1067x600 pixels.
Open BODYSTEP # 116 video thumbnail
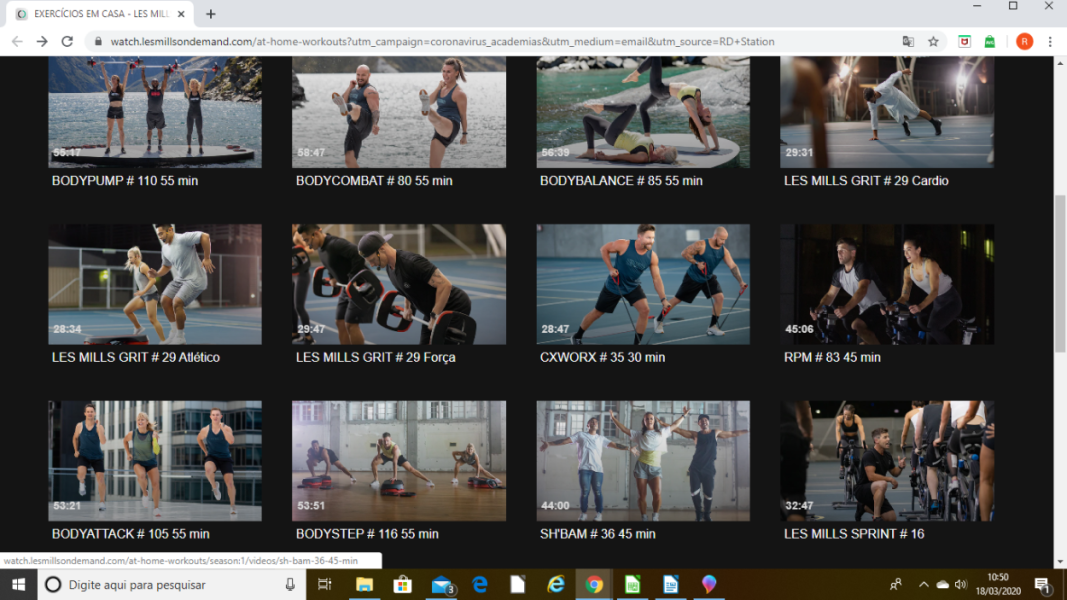(399, 461)
